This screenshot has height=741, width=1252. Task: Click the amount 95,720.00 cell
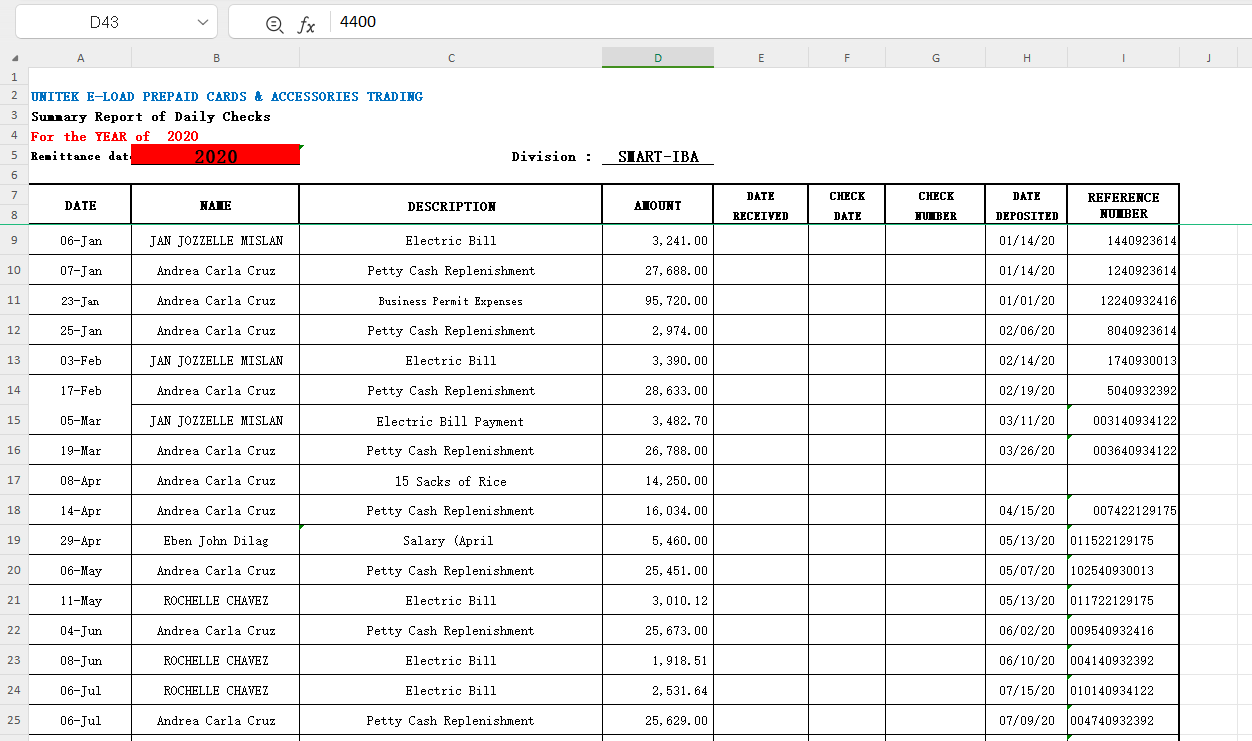pyautogui.click(x=657, y=301)
